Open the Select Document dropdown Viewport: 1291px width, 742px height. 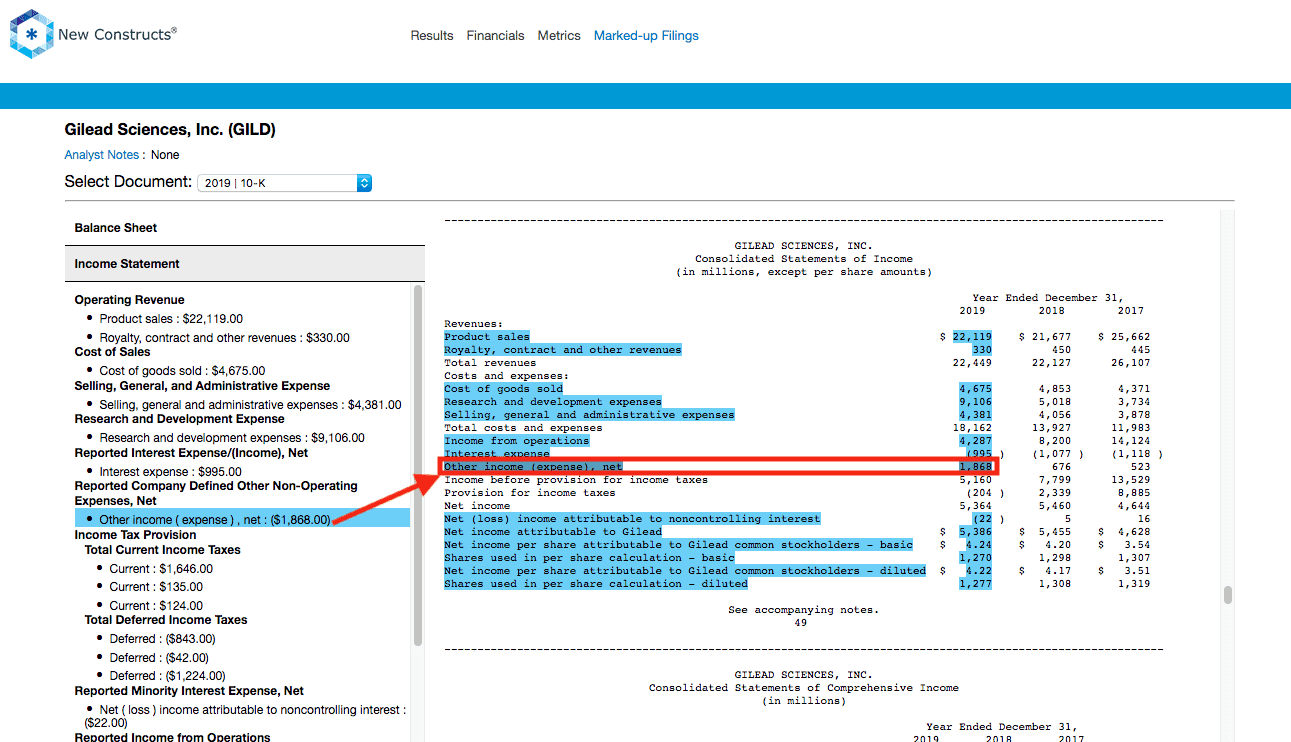click(285, 183)
